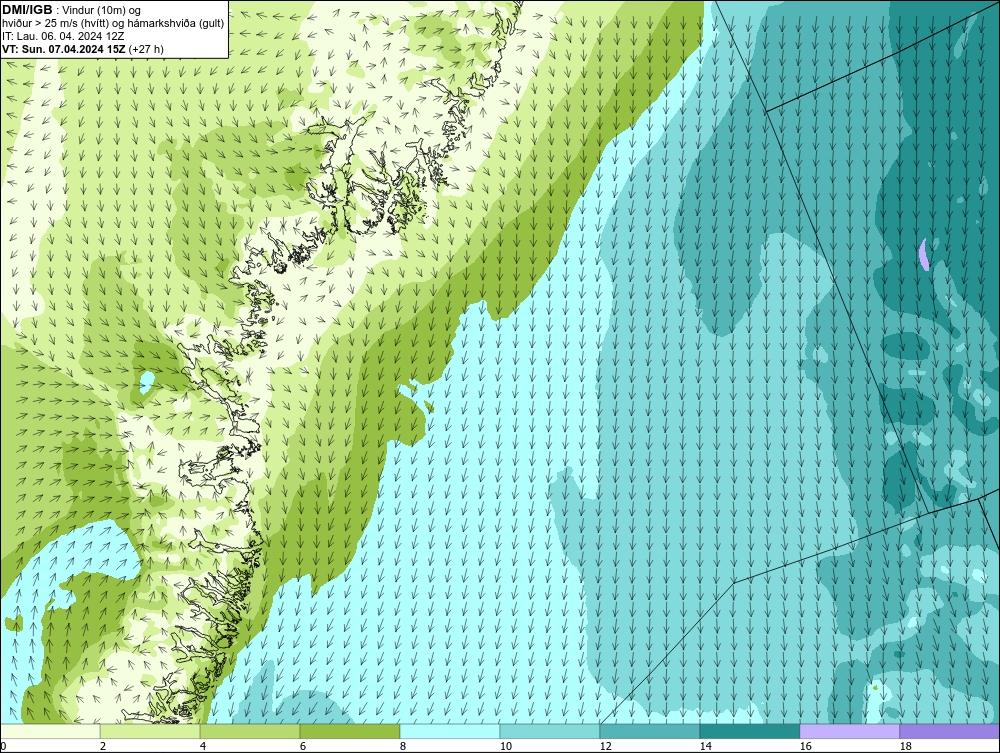This screenshot has width=1000, height=753.
Task: Click the "VT: Sun. 07.04.2024 15Z" valid time
Action: tap(64, 48)
